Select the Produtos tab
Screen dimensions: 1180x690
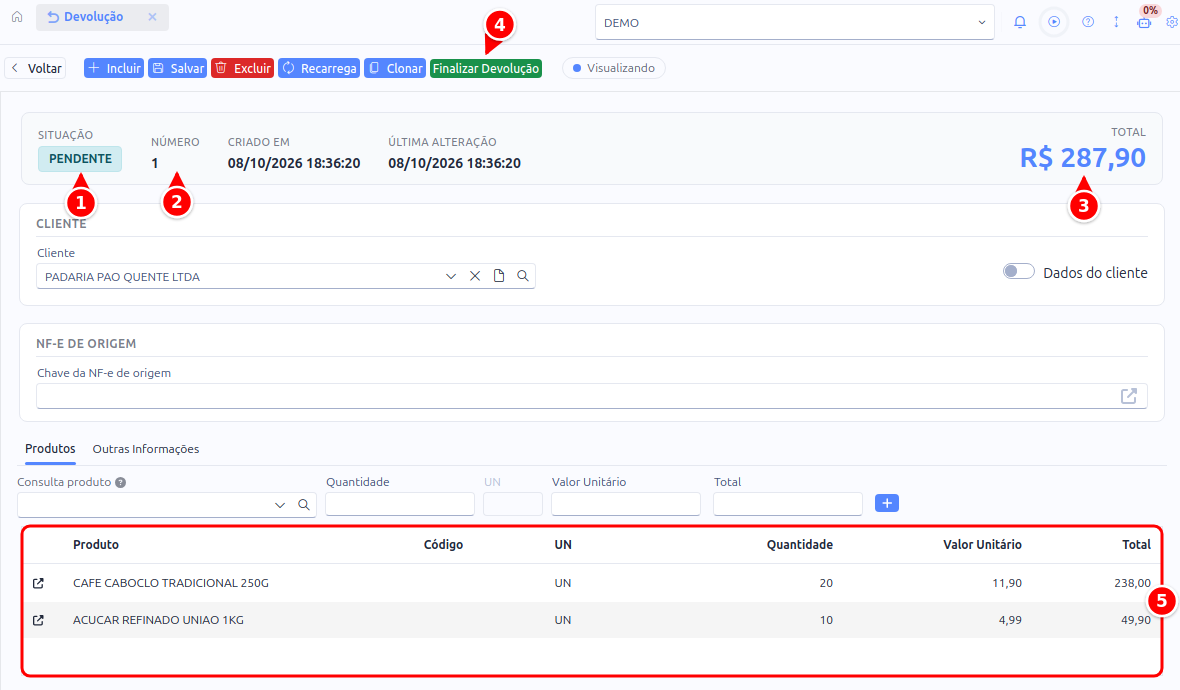click(50, 449)
